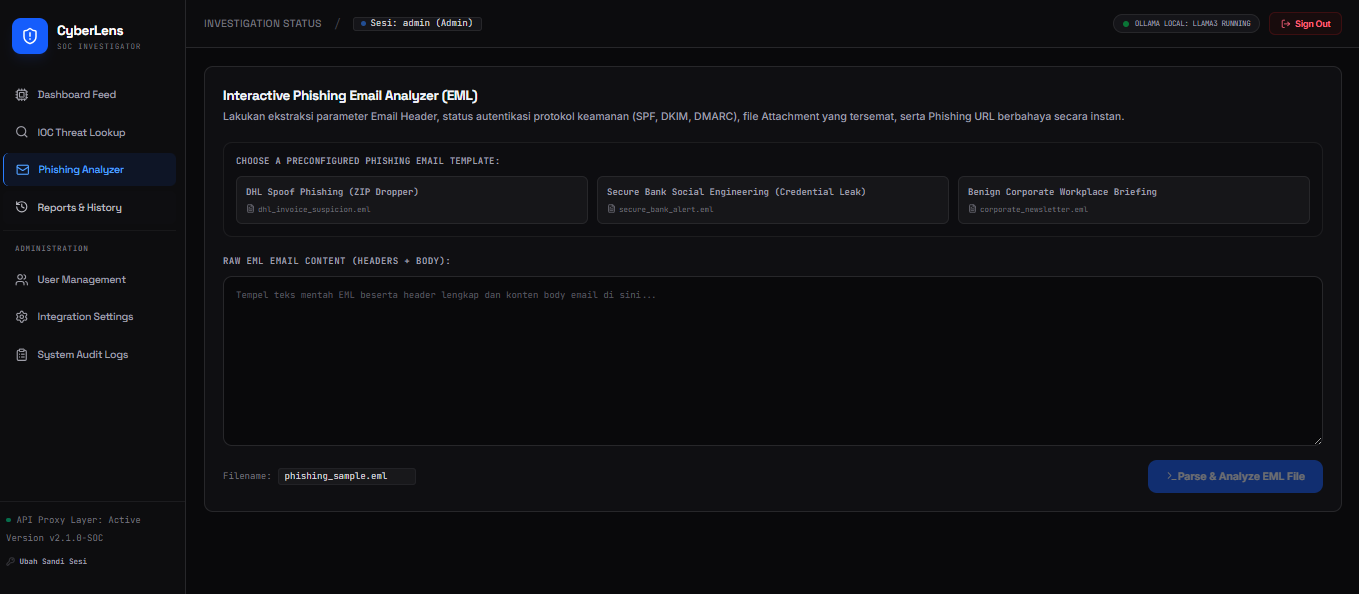Click the API Proxy Layer: Active text
Screen dimensions: 1359x594
[78, 520]
